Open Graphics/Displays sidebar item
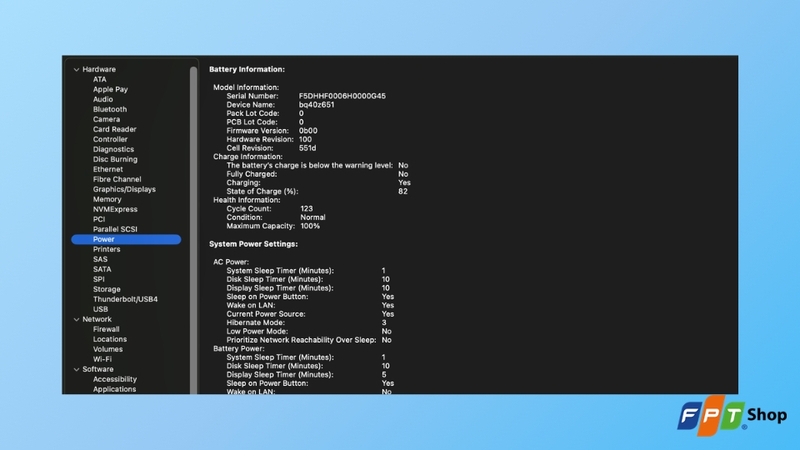800x450 pixels. click(x=124, y=189)
